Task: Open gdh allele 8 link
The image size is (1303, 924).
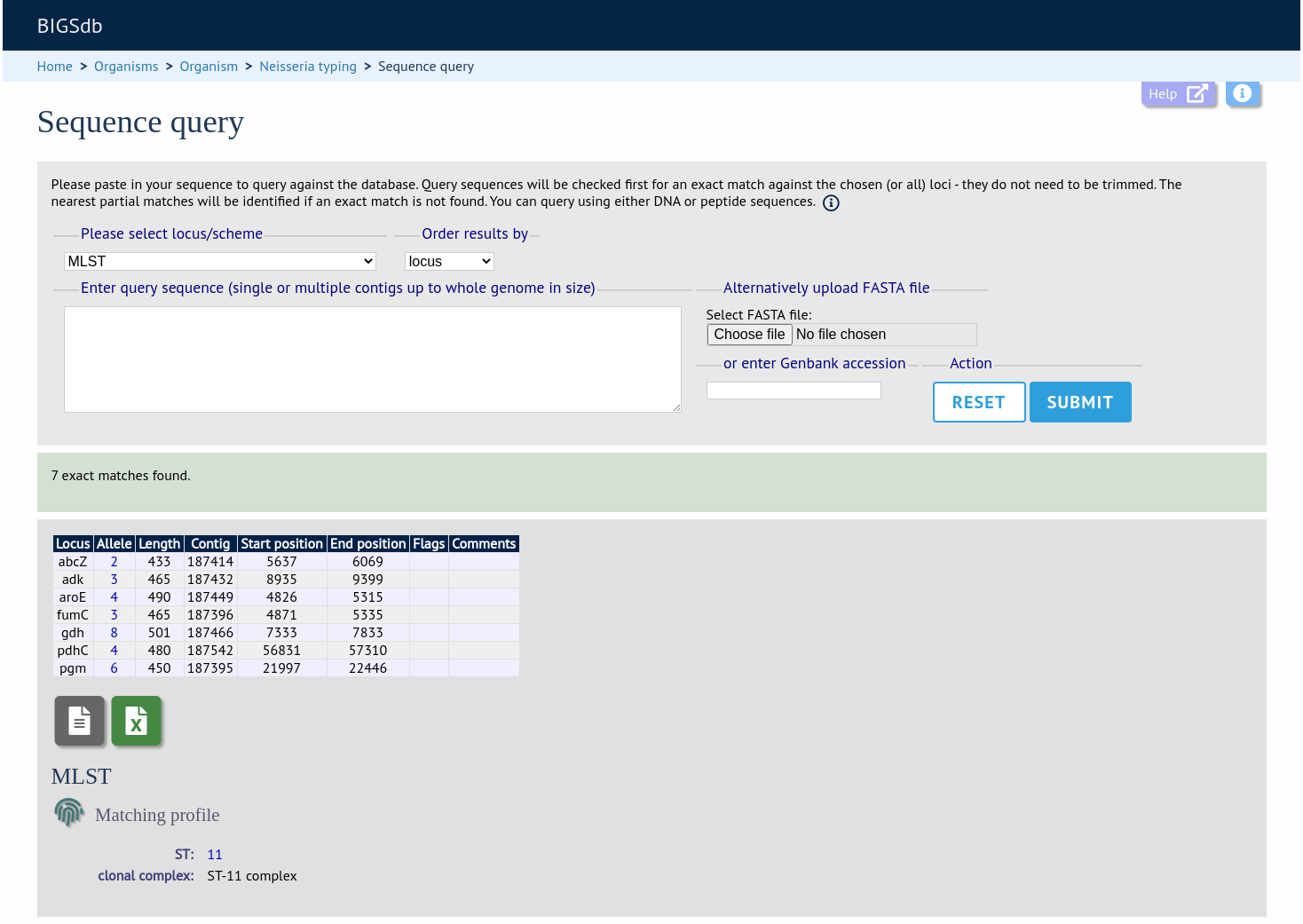Action: [114, 633]
